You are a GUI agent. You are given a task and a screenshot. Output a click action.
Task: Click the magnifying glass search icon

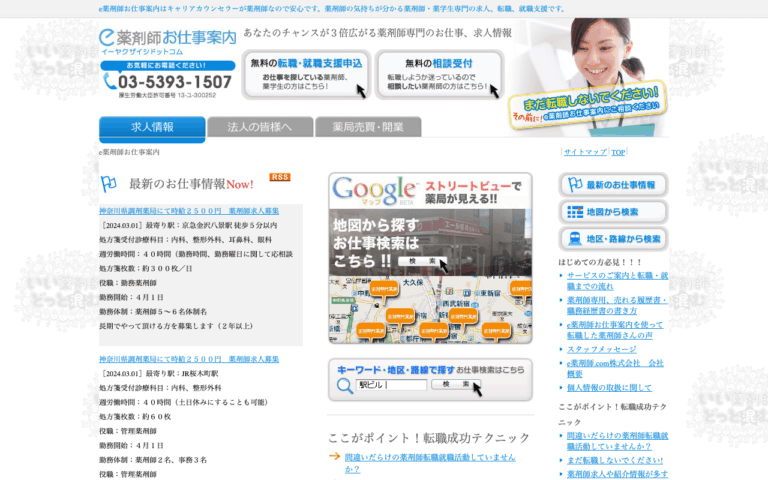coord(345,385)
